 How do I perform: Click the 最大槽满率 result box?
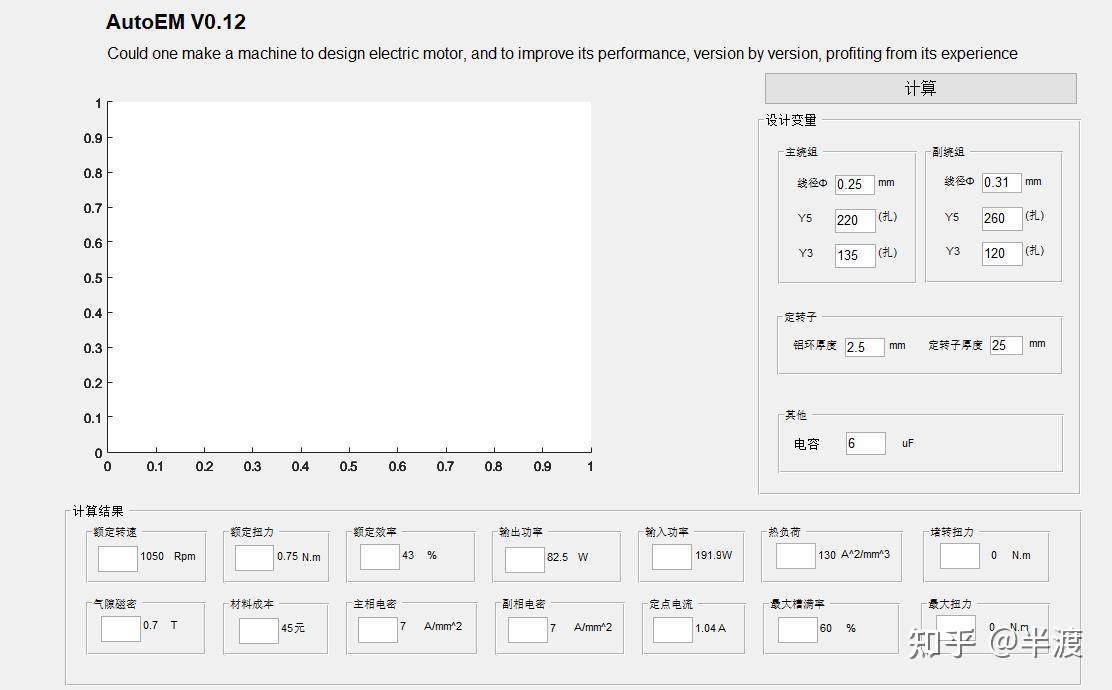click(798, 630)
